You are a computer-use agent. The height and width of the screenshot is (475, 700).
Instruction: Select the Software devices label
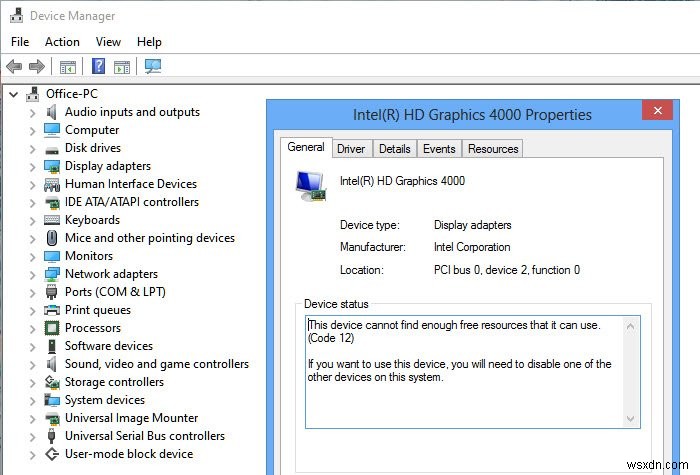tap(108, 346)
